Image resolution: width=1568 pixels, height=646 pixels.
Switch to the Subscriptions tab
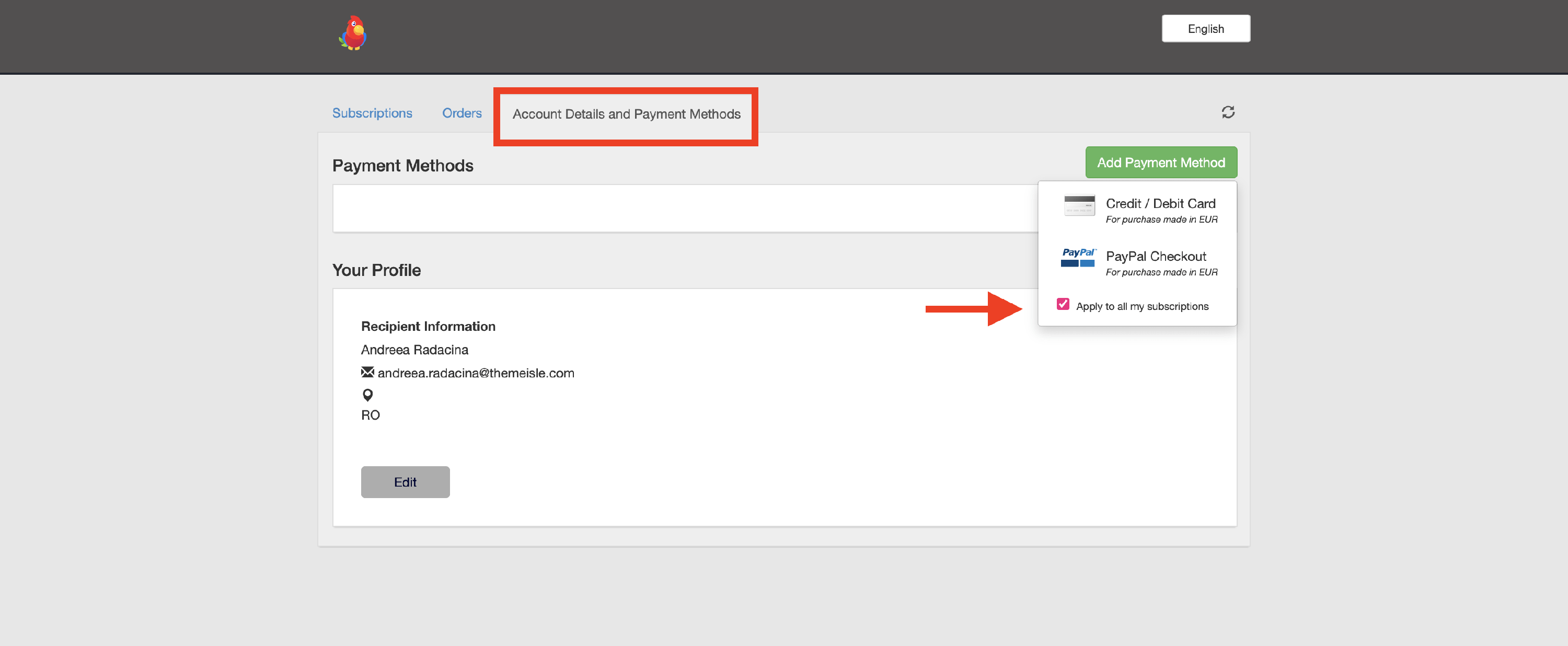[x=372, y=113]
